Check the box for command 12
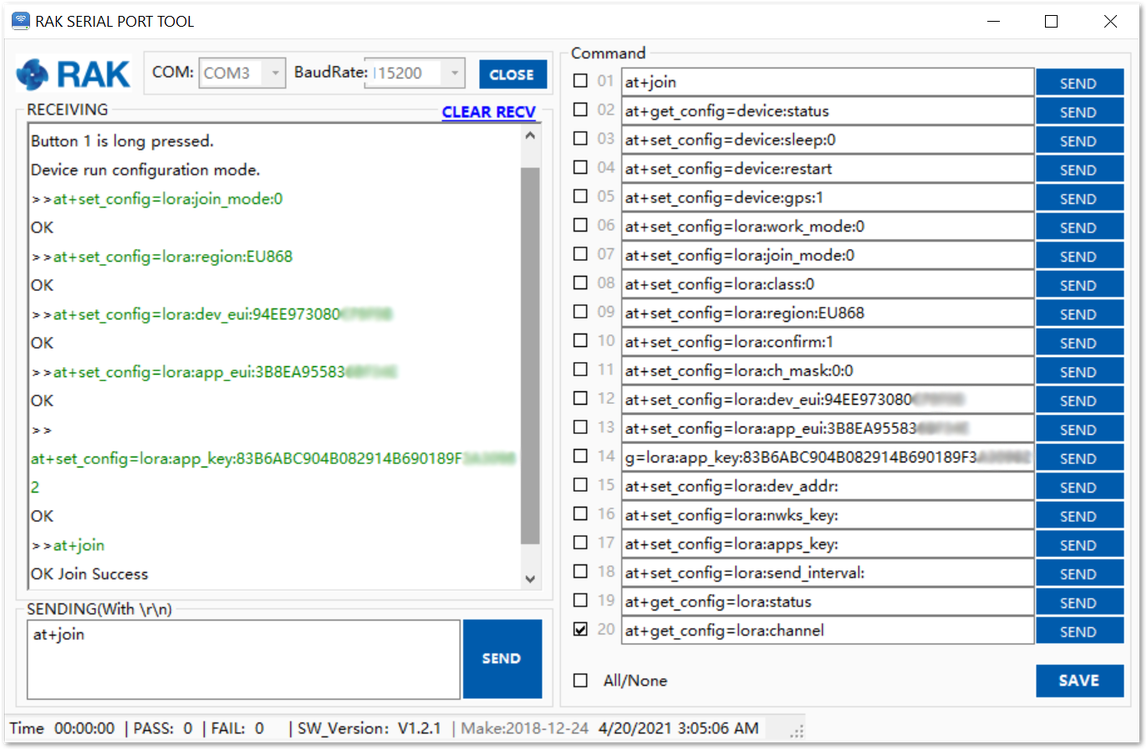1147x750 pixels. click(x=580, y=398)
